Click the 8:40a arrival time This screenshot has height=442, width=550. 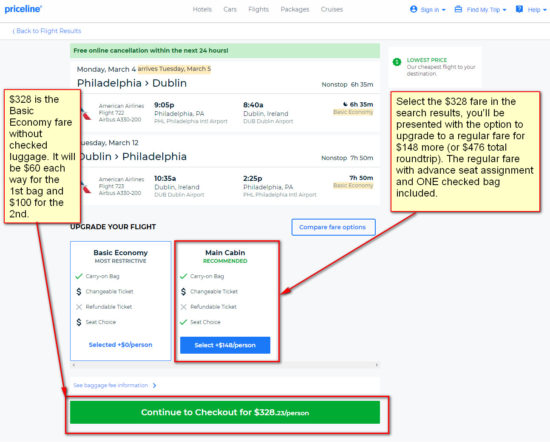[x=253, y=105]
